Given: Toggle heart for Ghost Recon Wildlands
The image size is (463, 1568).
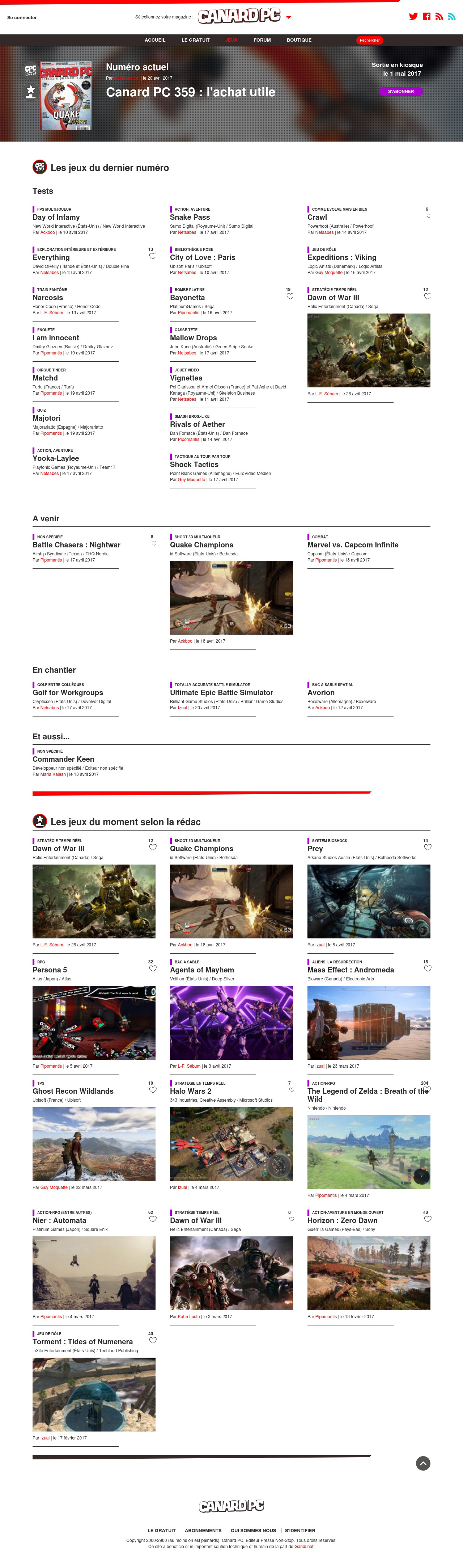Looking at the screenshot, I should [x=153, y=1090].
